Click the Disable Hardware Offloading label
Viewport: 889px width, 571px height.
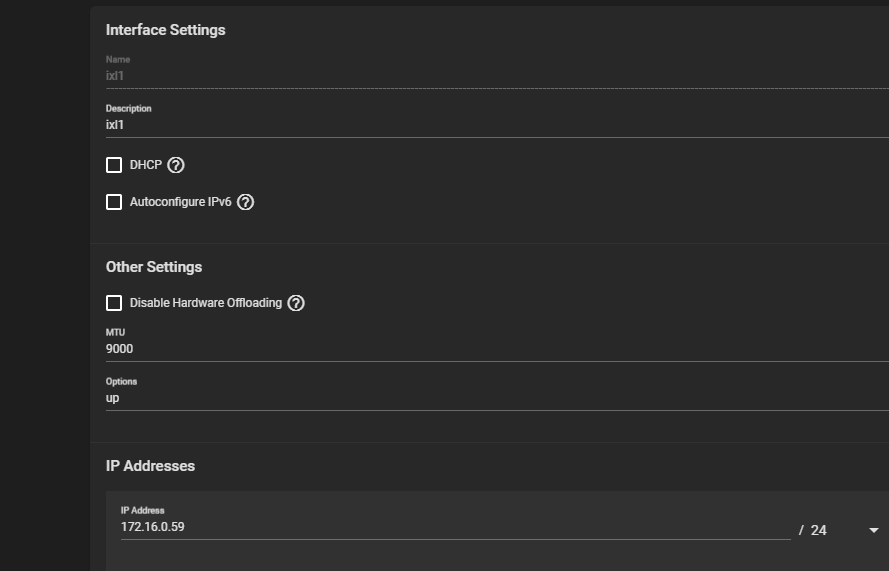click(x=206, y=303)
